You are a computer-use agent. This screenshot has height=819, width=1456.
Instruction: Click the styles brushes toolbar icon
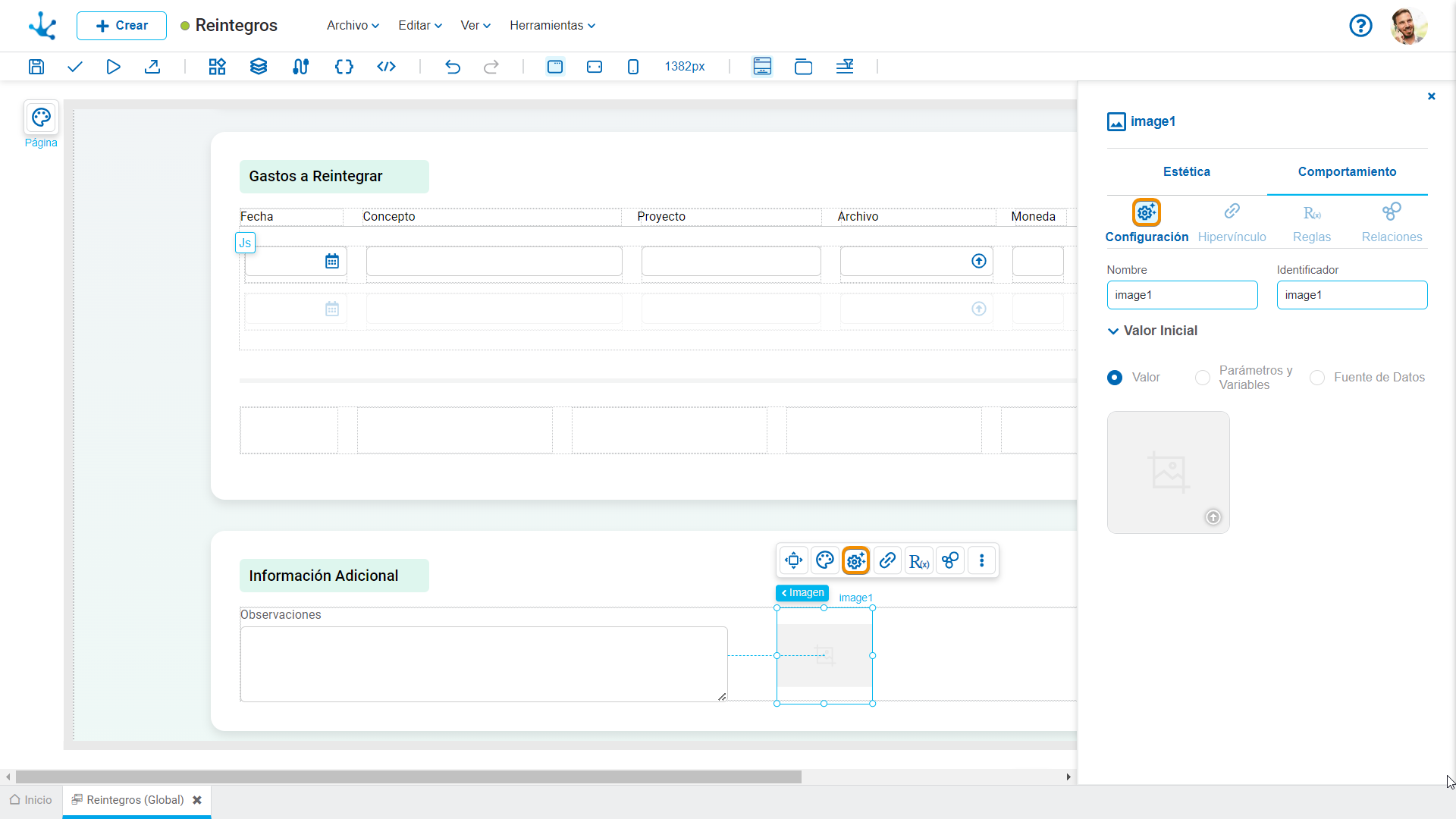pyautogui.click(x=300, y=67)
